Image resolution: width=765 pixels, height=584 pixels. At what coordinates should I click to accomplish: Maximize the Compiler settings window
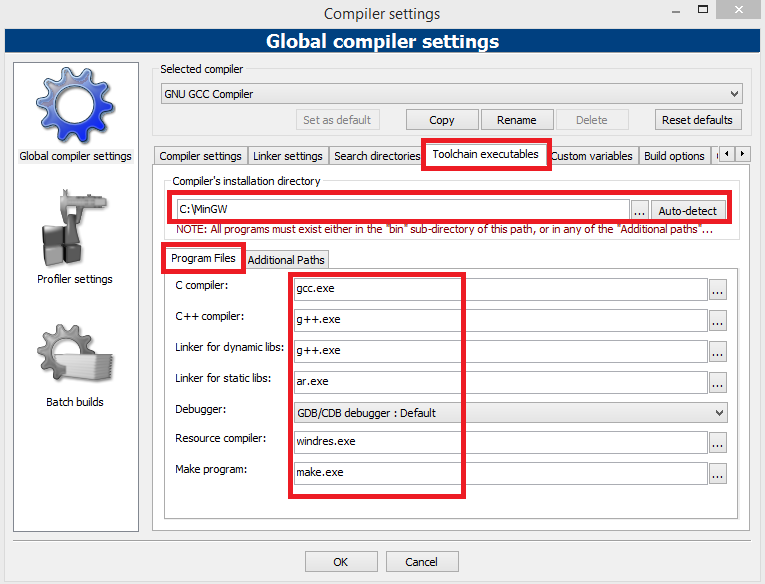703,10
